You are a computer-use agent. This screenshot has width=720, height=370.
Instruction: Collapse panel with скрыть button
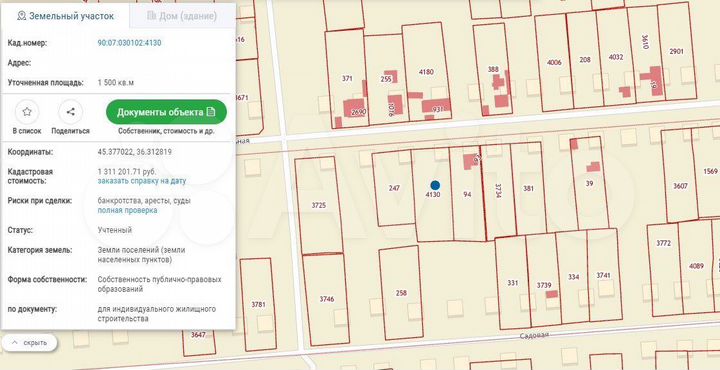tap(29, 343)
